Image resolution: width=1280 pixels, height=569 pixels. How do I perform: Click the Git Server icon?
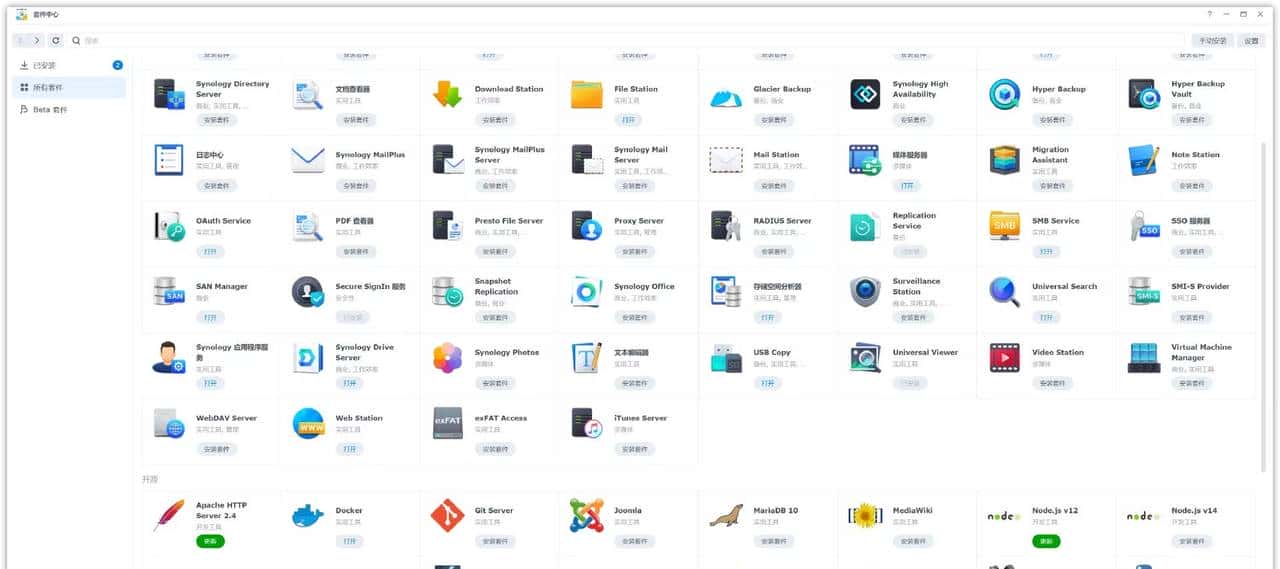[447, 516]
